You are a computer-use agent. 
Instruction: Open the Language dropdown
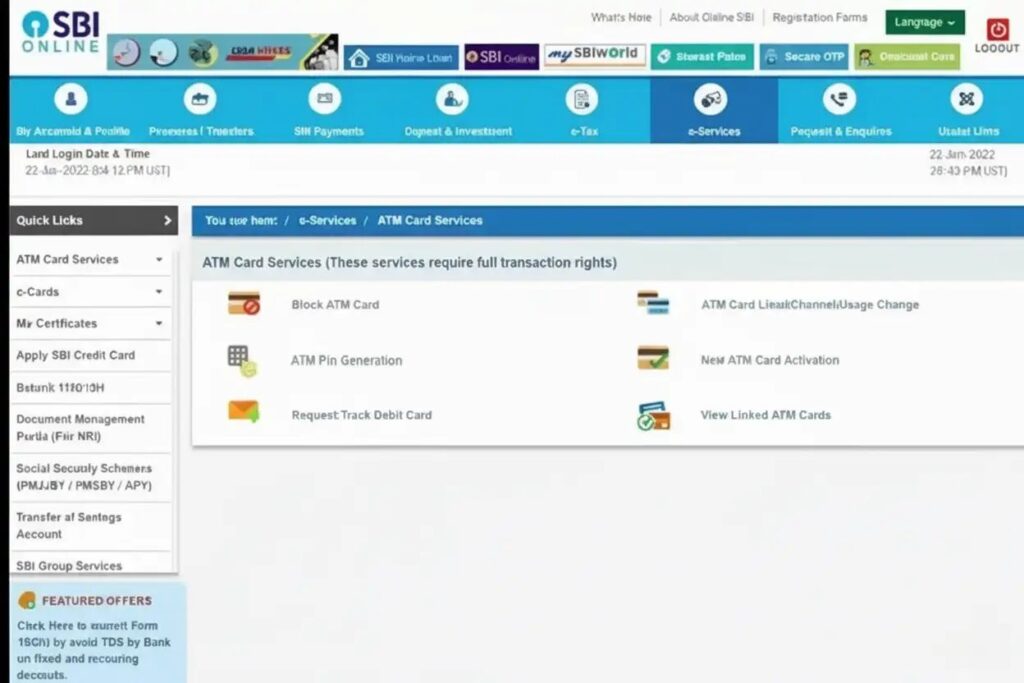[924, 22]
